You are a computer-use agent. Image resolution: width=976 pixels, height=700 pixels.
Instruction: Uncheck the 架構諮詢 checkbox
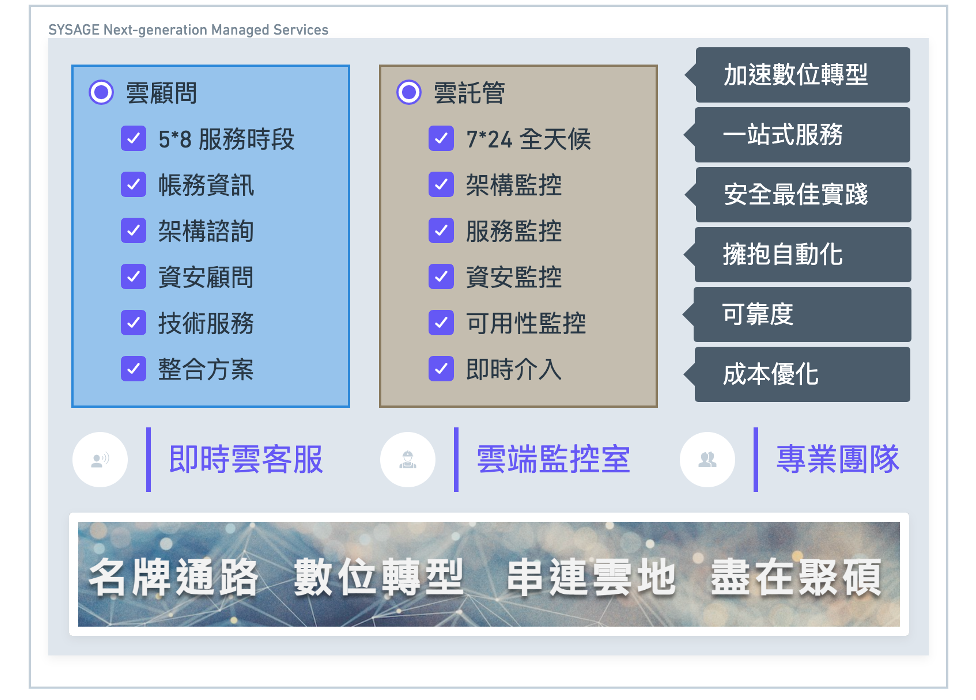[133, 231]
